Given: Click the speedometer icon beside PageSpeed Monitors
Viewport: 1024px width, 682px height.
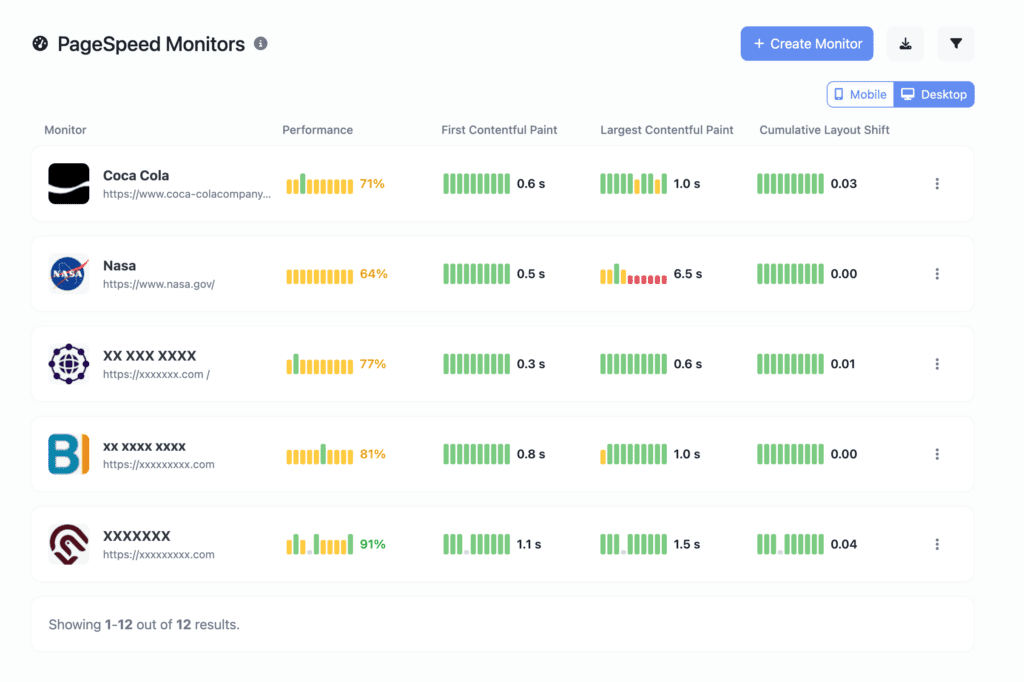Looking at the screenshot, I should [41, 43].
